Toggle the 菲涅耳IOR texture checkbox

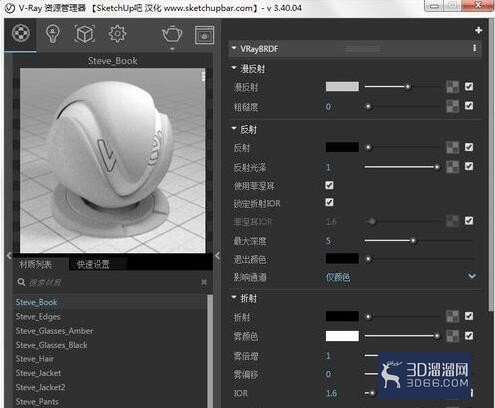point(469,221)
